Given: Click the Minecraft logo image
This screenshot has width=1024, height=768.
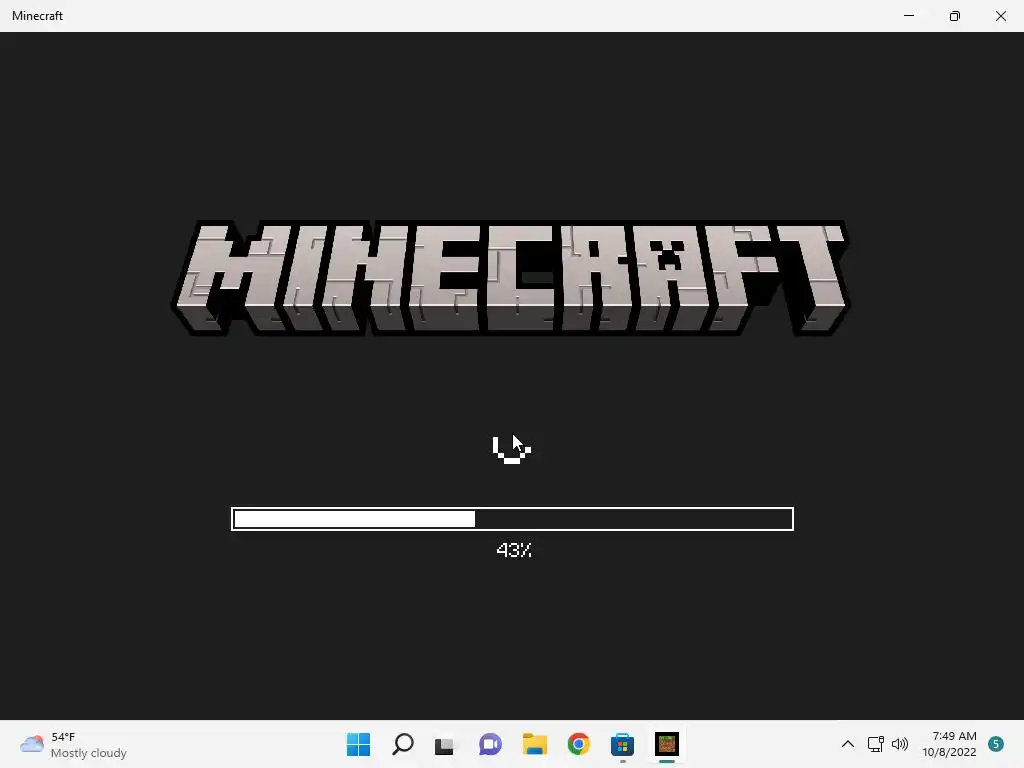Looking at the screenshot, I should coord(511,279).
